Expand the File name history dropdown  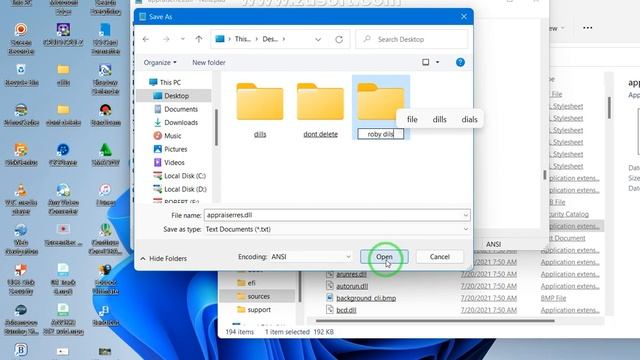coord(465,215)
